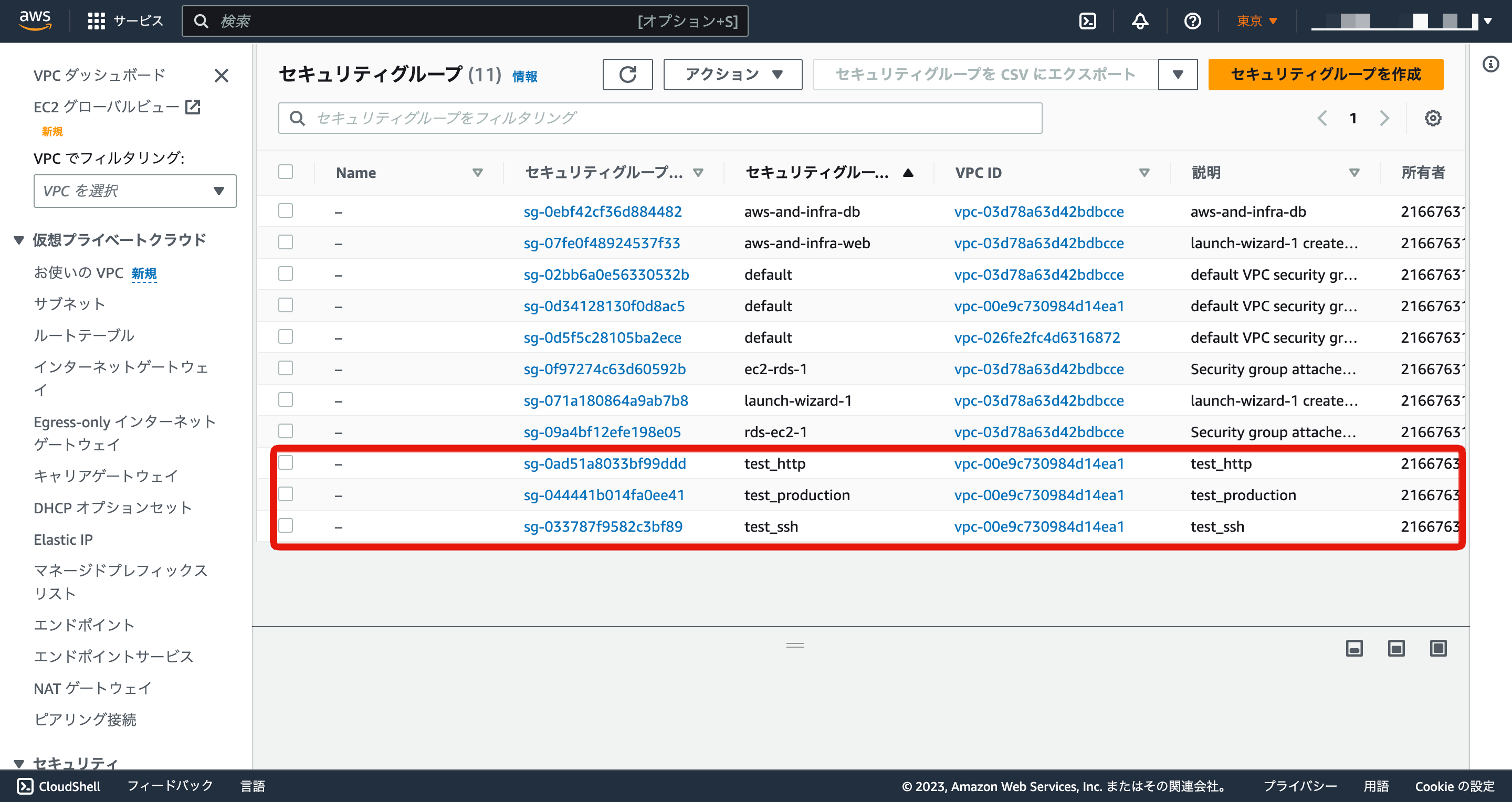Go to Elastic IP in sidebar
This screenshot has width=1512, height=802.
[x=64, y=539]
